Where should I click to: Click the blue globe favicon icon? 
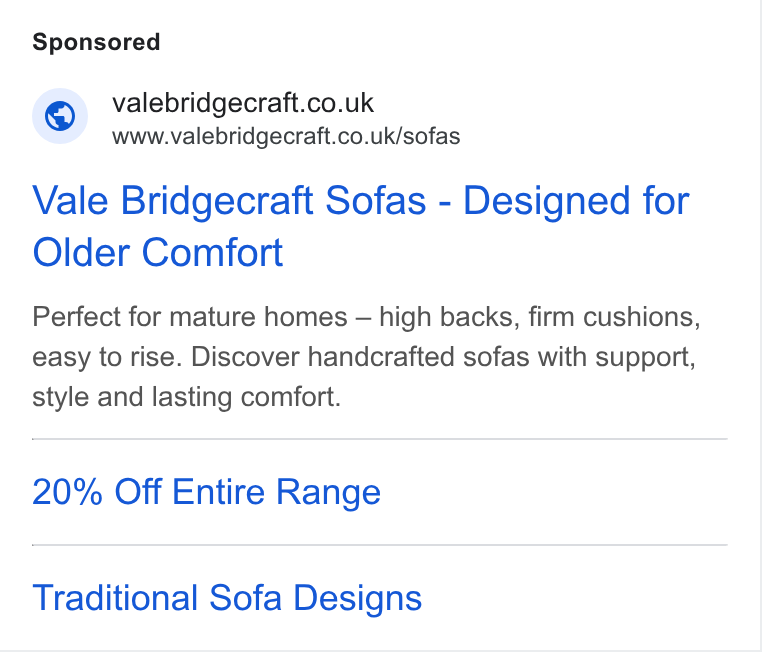pyautogui.click(x=60, y=116)
